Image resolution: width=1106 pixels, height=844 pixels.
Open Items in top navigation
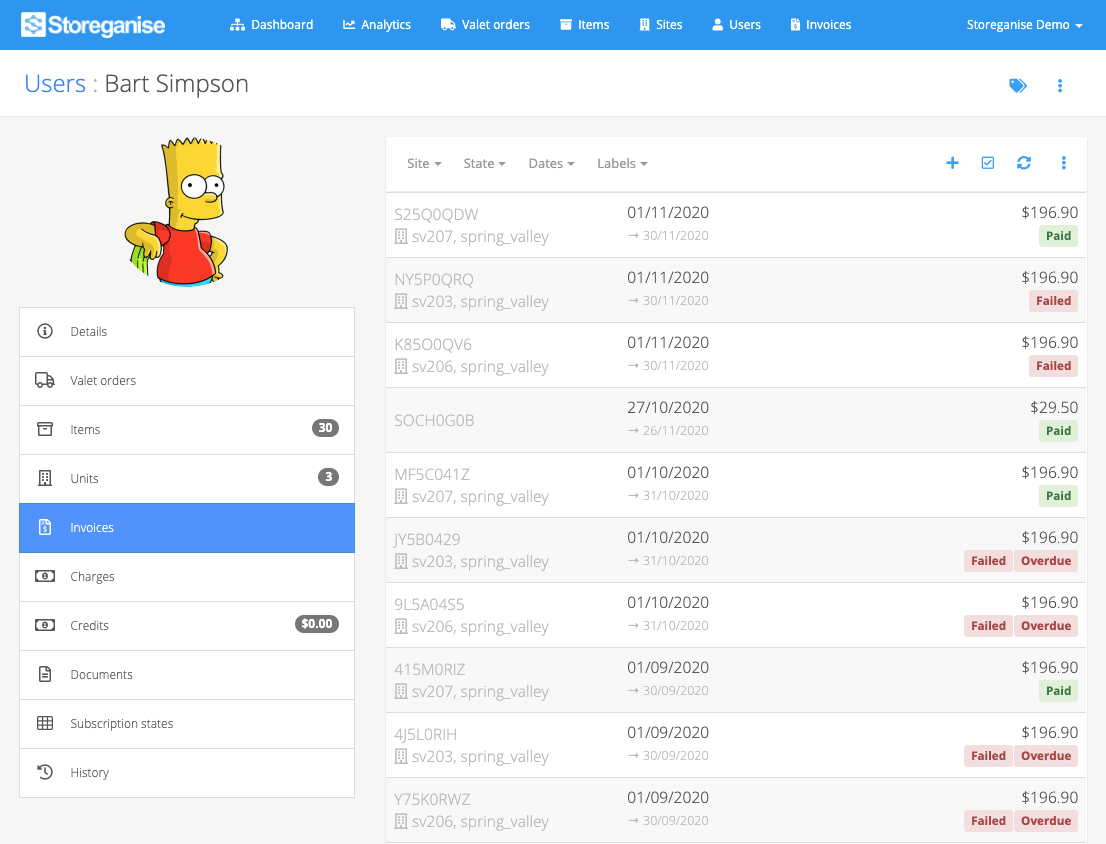585,25
